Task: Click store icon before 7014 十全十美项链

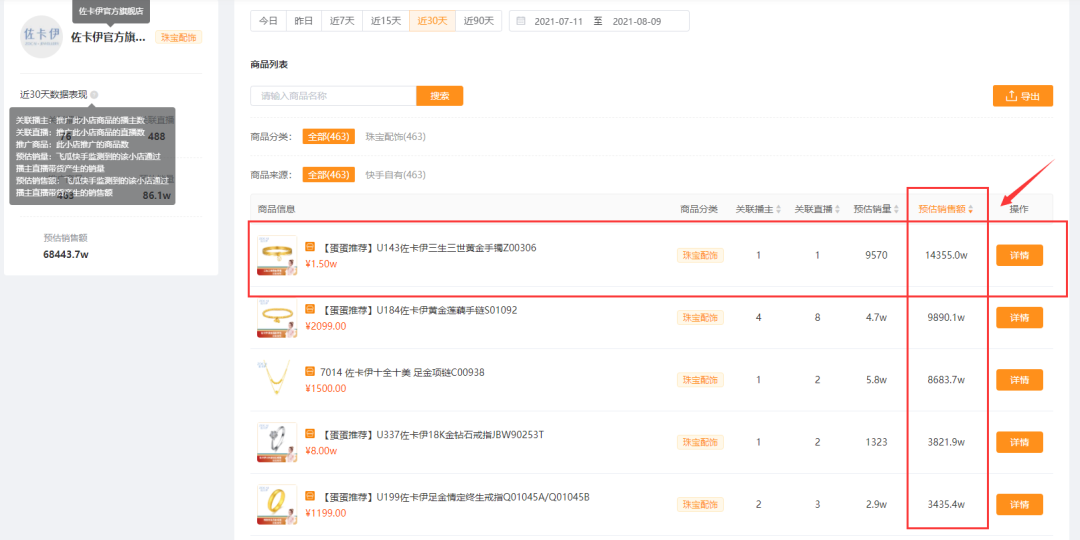Action: pos(310,372)
